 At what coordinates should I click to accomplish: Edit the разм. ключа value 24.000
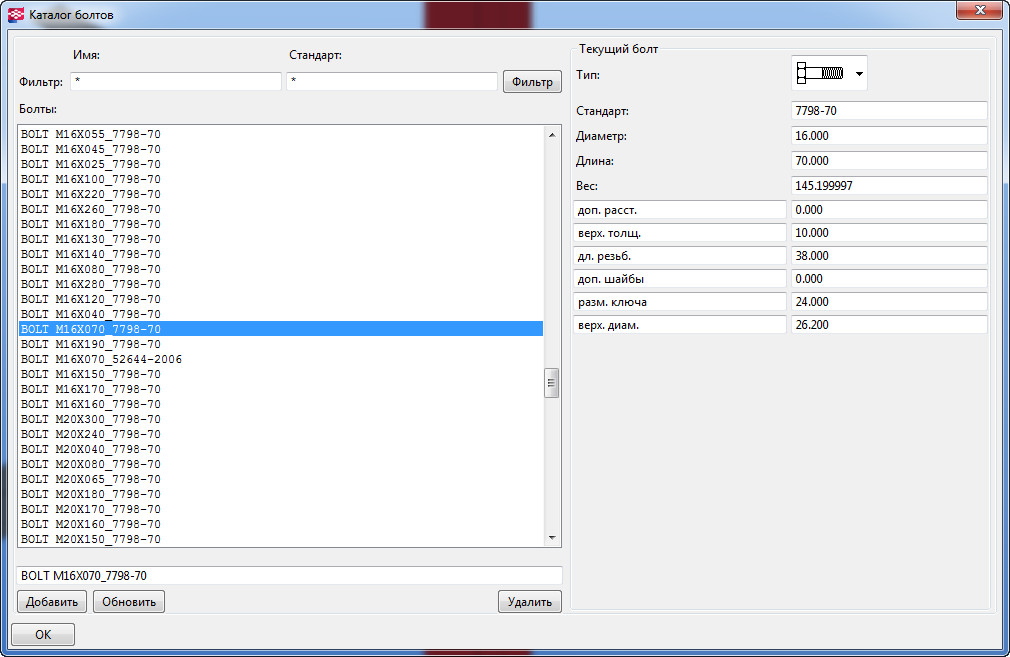[889, 301]
